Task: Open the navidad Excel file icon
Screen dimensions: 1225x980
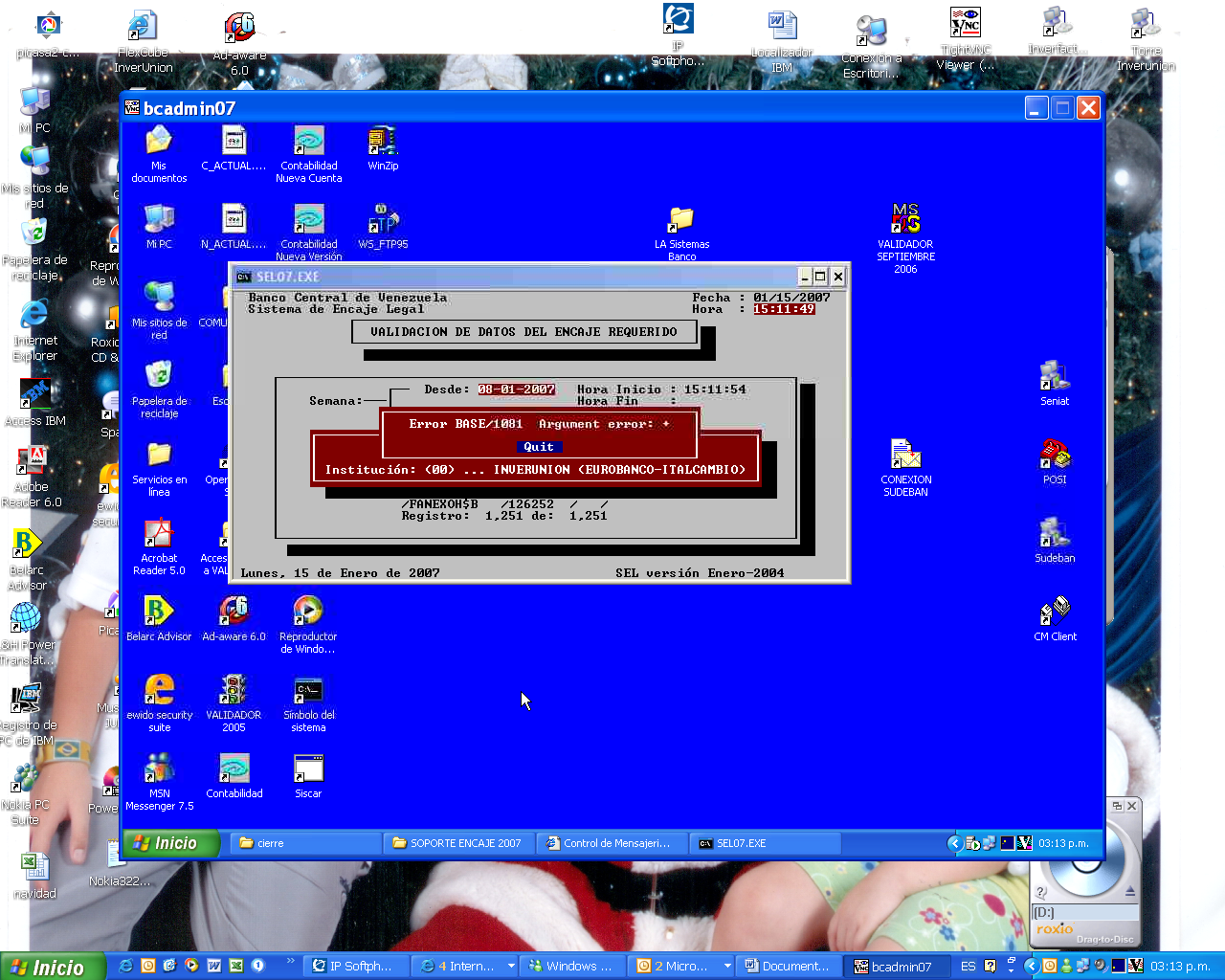Action: point(34,876)
